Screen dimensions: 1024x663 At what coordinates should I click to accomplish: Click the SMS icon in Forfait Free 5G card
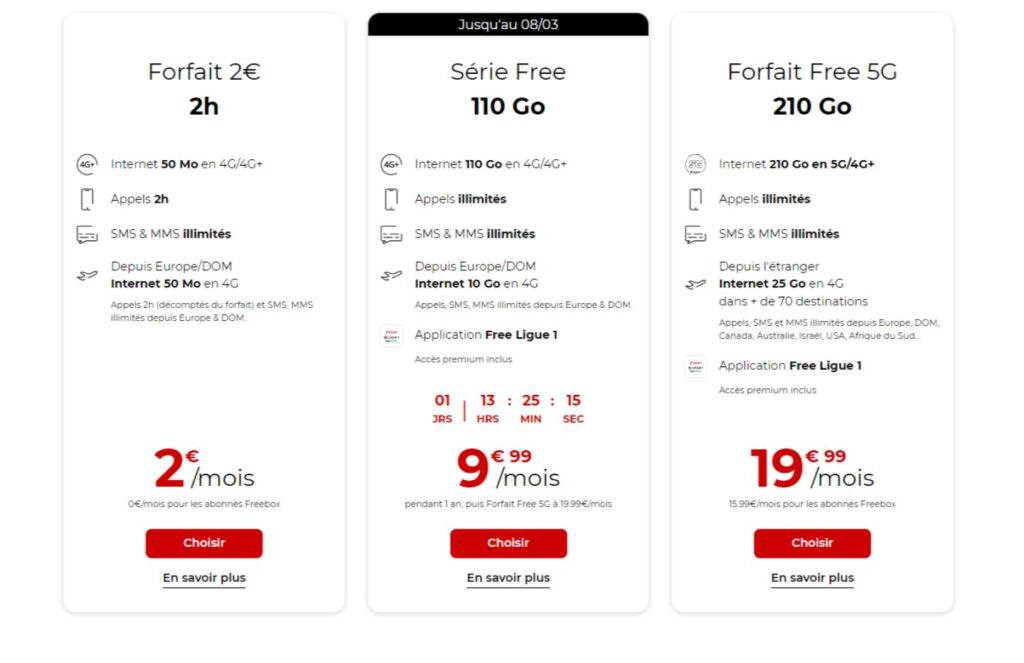(x=696, y=234)
